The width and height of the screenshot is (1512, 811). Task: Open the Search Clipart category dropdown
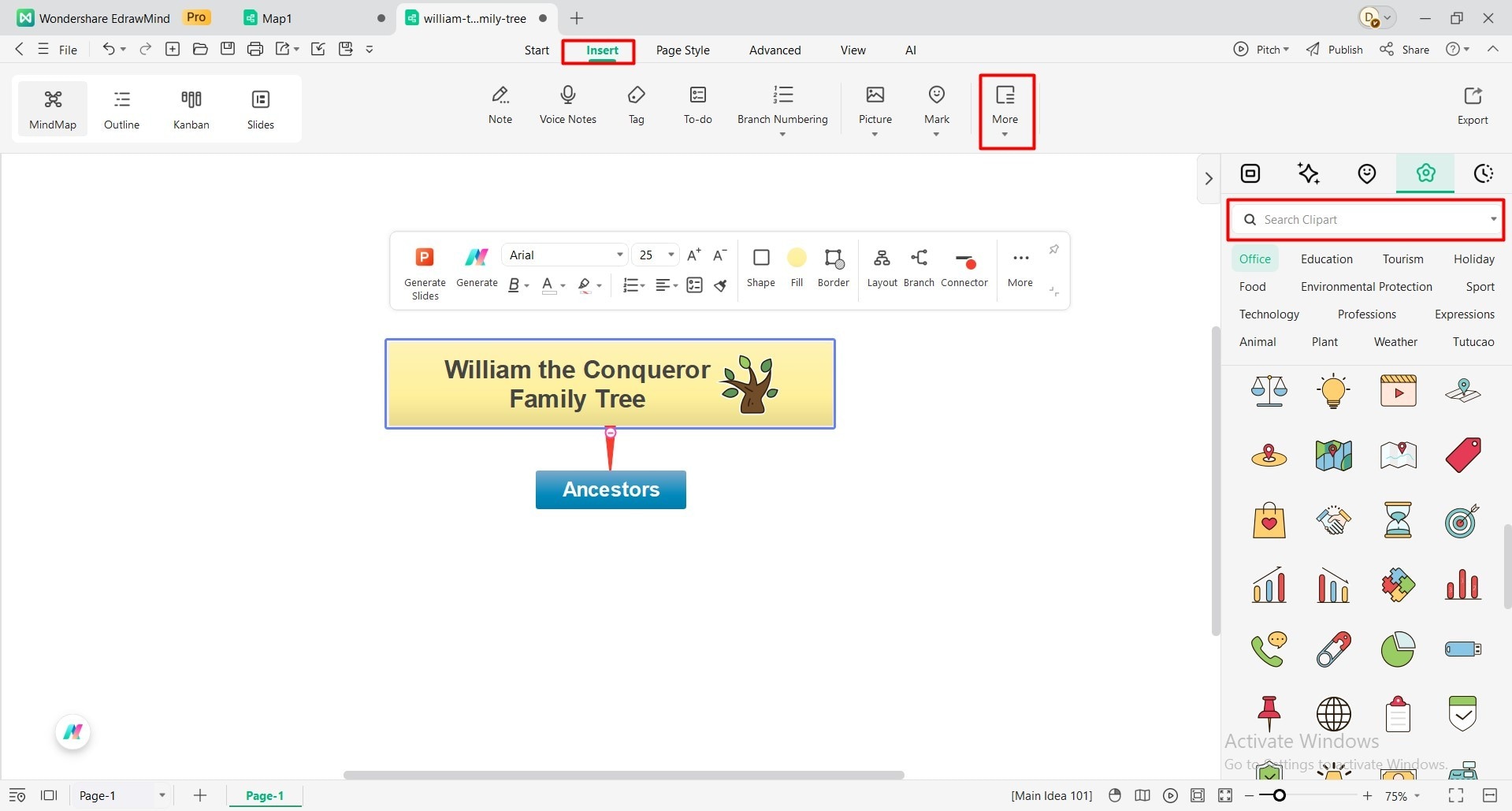(1492, 220)
